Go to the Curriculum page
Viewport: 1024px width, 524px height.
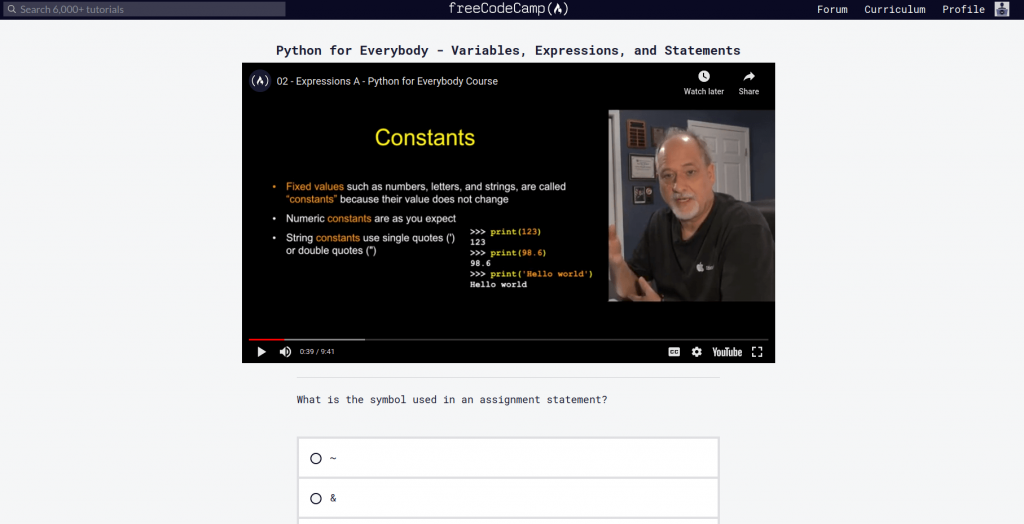click(x=895, y=9)
